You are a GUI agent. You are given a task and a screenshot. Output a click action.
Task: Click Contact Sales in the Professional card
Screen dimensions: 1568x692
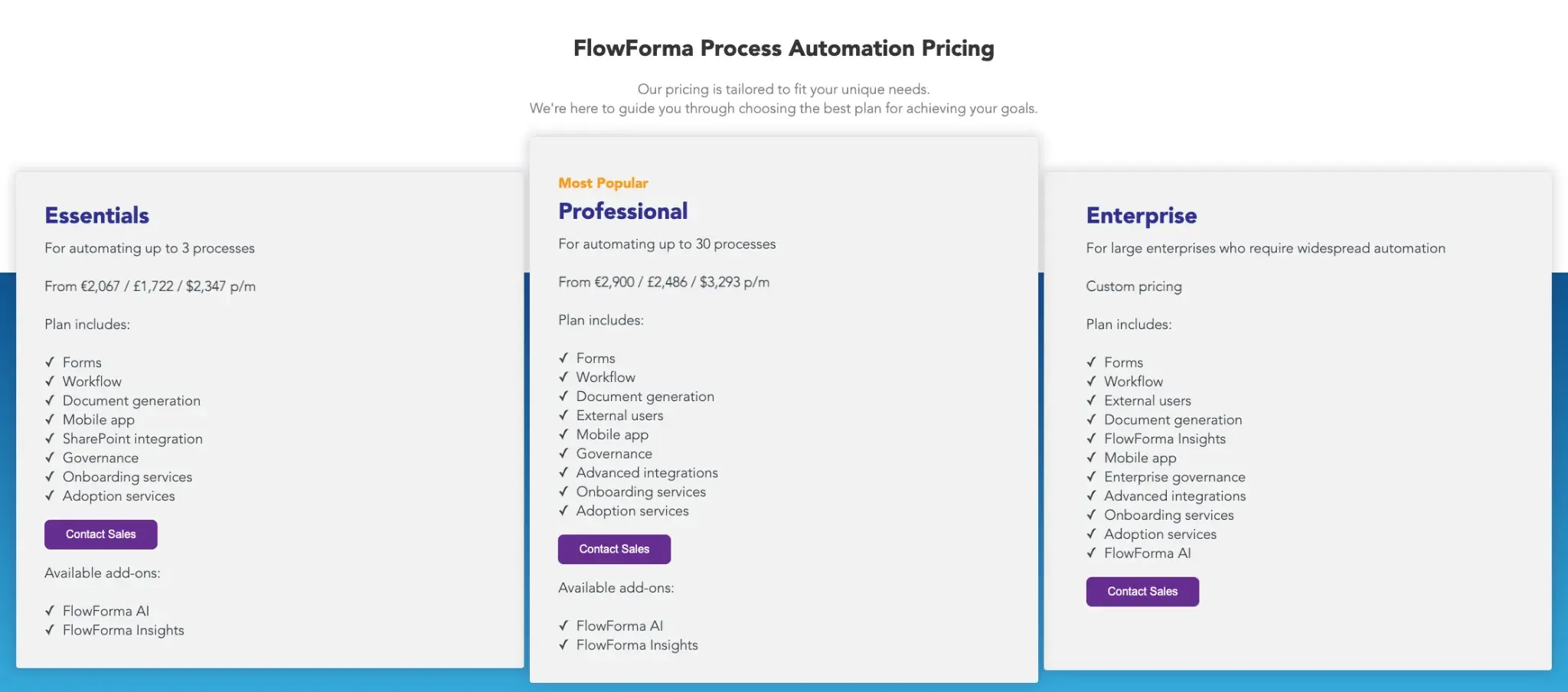(614, 549)
